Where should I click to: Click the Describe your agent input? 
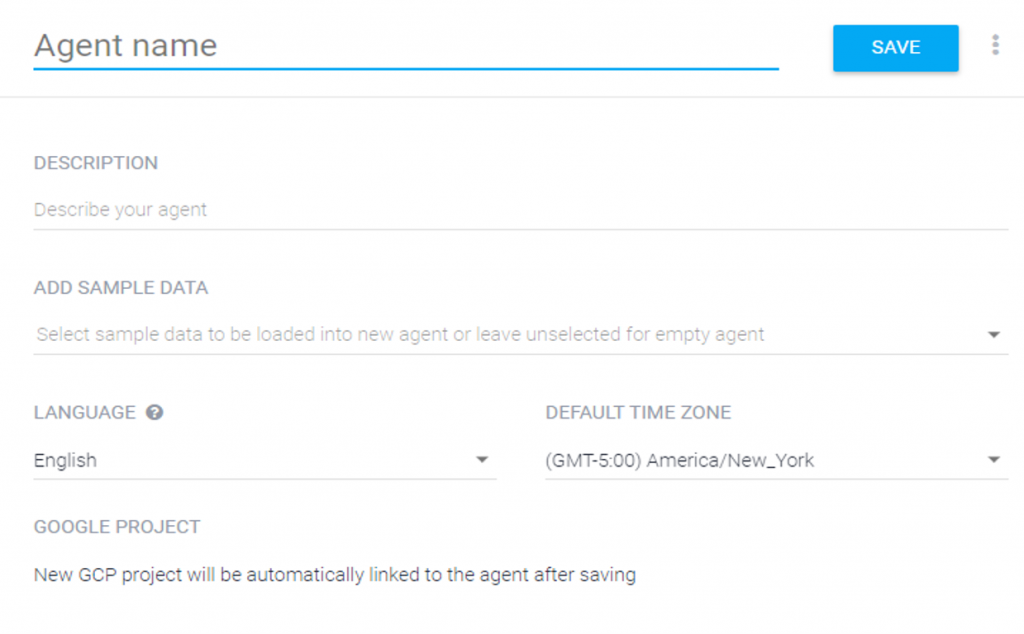[520, 210]
